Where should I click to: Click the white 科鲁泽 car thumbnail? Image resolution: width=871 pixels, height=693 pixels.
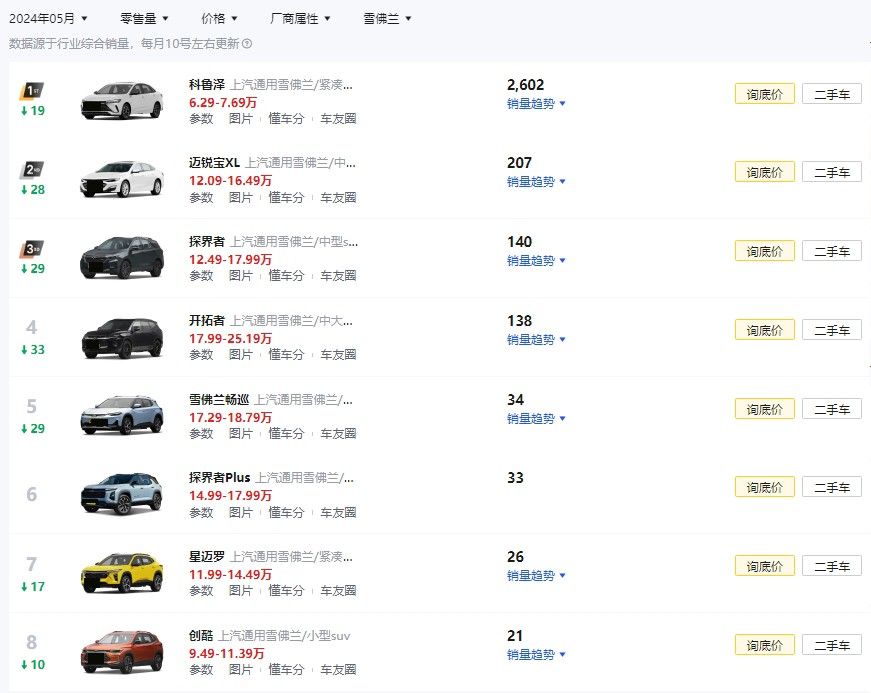coord(121,99)
